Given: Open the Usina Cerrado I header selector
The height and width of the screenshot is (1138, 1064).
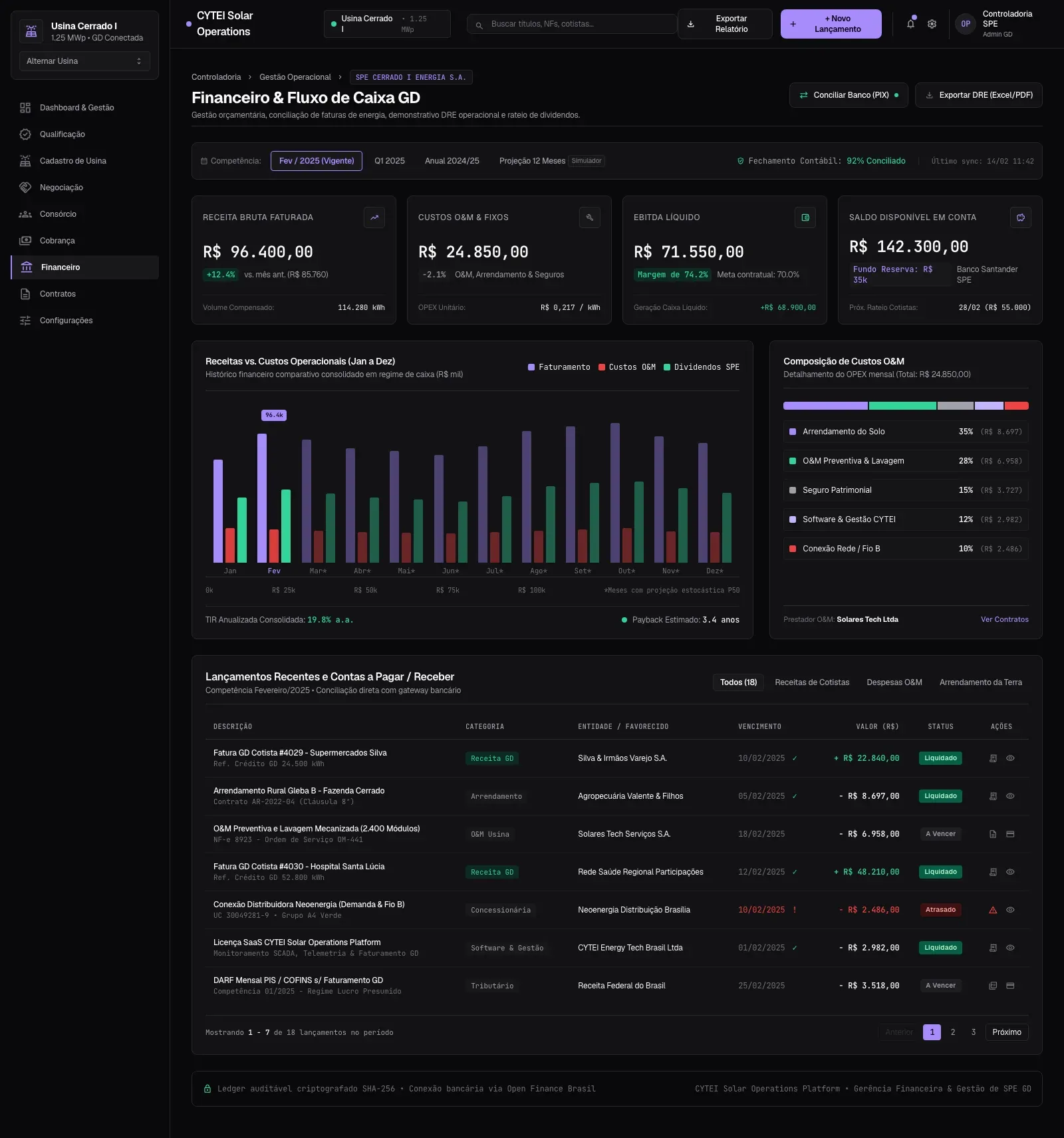Looking at the screenshot, I should pyautogui.click(x=387, y=24).
